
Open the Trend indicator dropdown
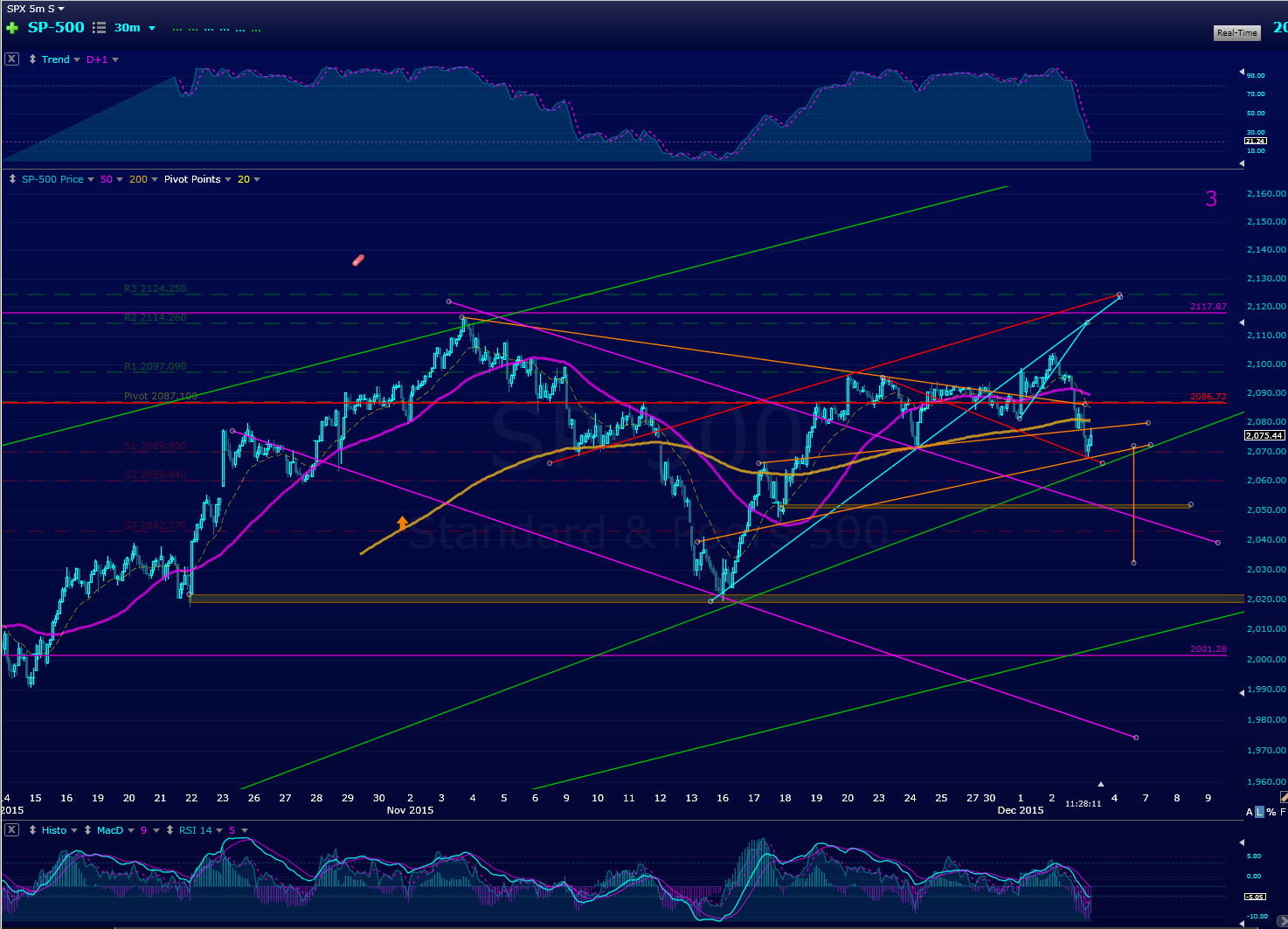pos(77,60)
